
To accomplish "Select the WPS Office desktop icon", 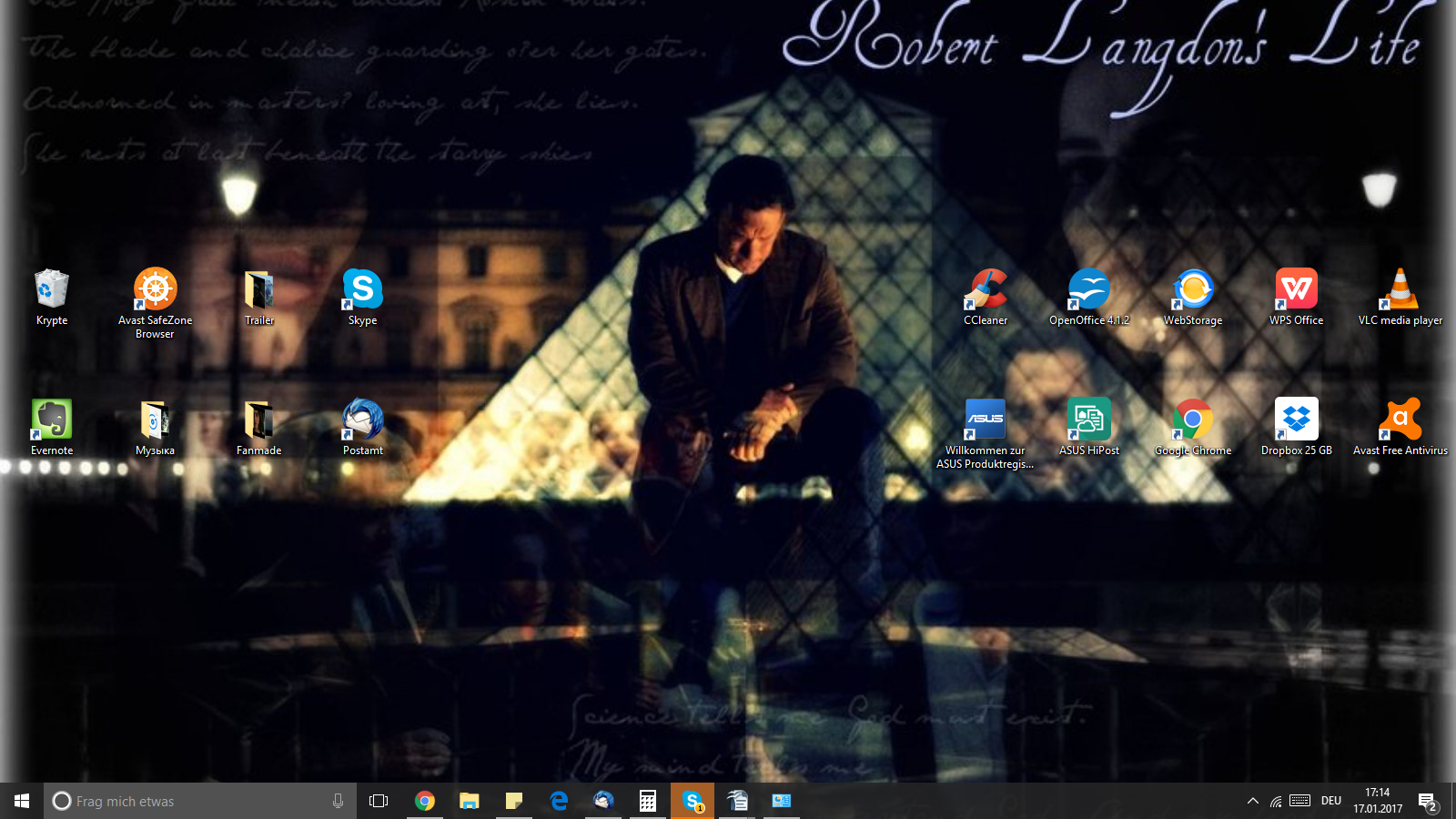I will point(1296,290).
